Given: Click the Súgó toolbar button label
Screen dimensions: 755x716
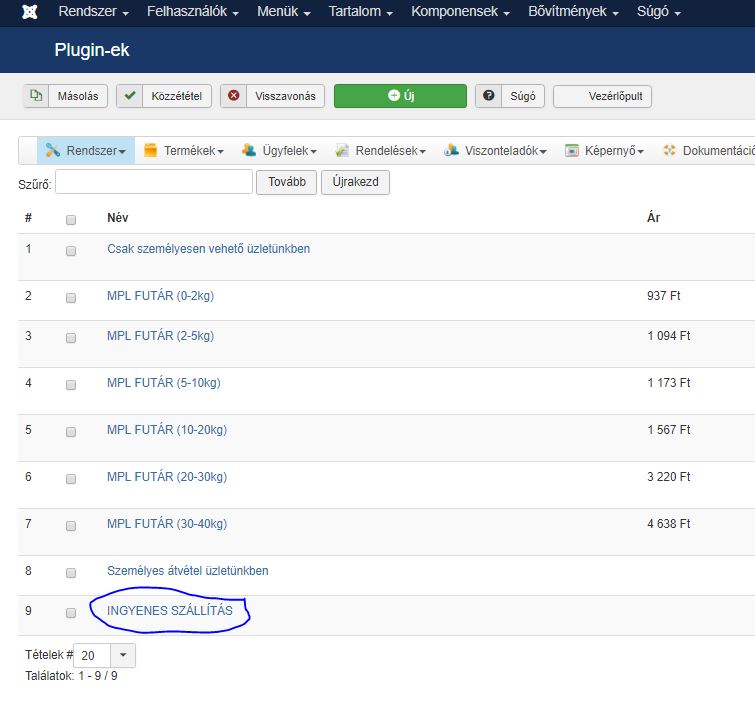Looking at the screenshot, I should point(523,96).
